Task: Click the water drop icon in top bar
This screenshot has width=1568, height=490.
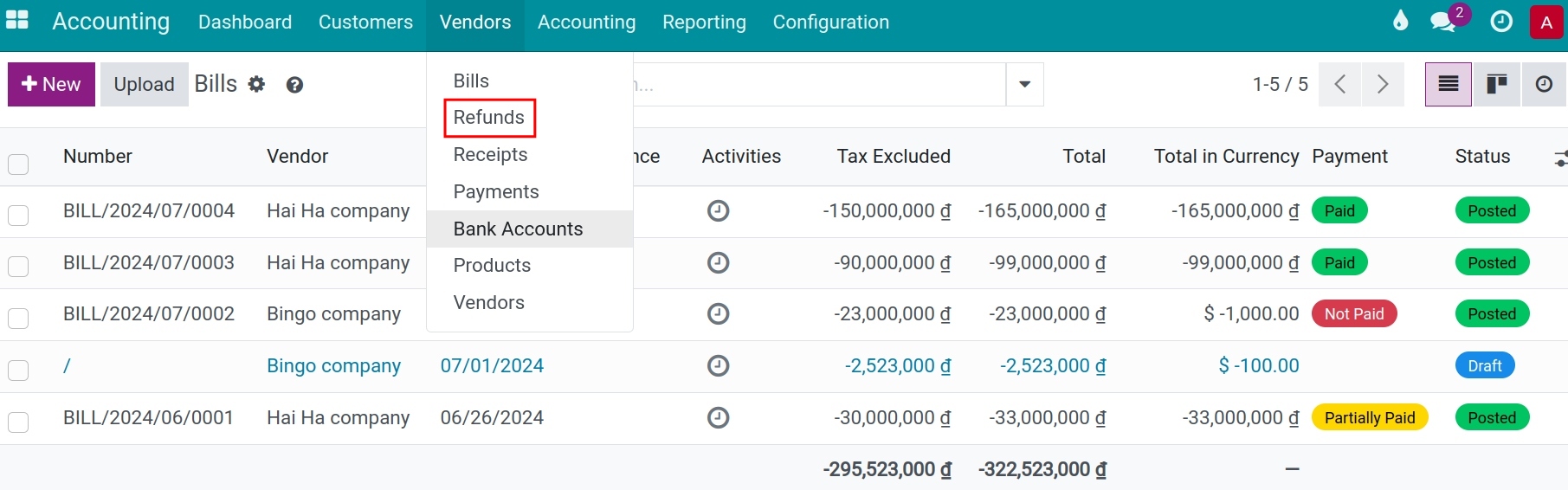Action: pos(1400,21)
